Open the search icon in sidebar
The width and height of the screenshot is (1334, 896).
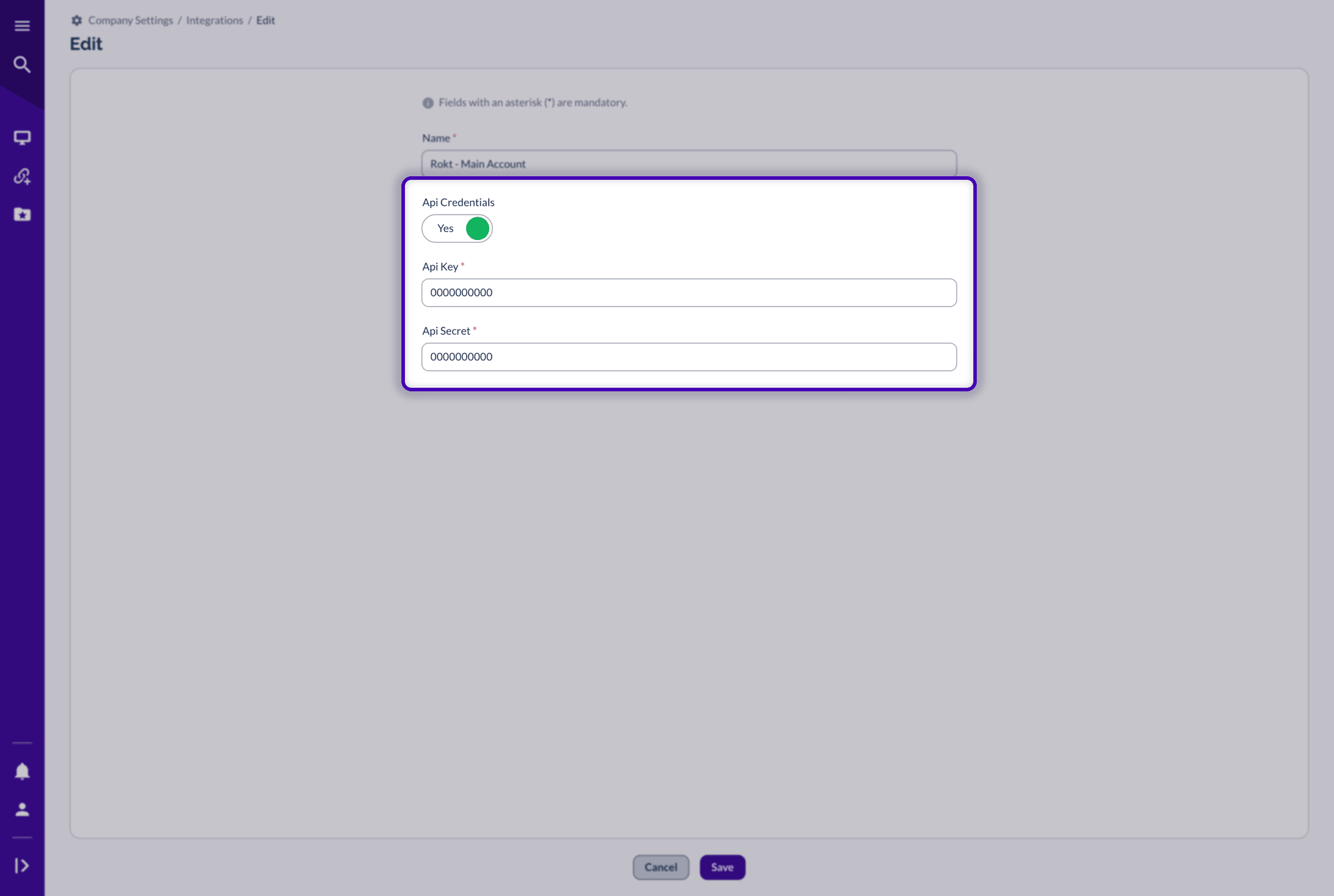click(22, 65)
